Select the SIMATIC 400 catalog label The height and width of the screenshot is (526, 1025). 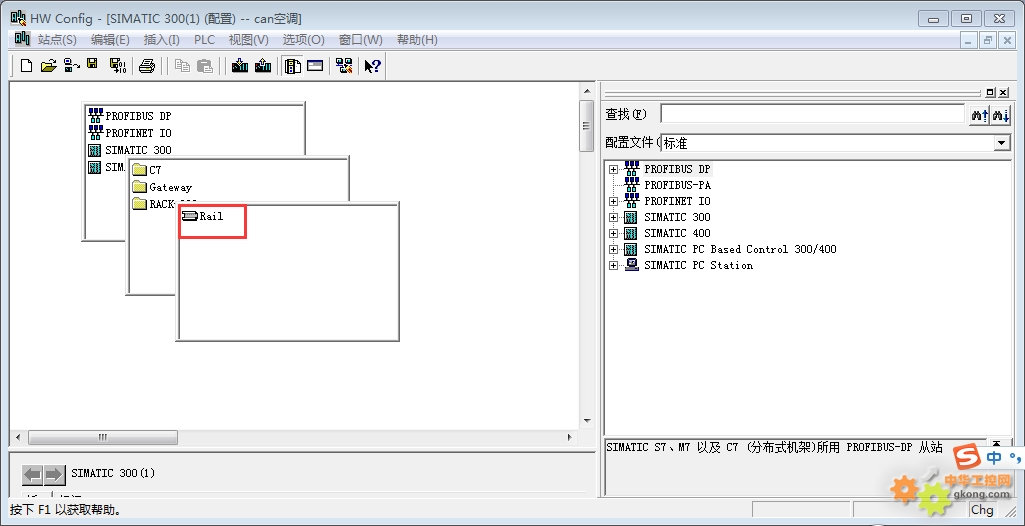click(x=677, y=233)
